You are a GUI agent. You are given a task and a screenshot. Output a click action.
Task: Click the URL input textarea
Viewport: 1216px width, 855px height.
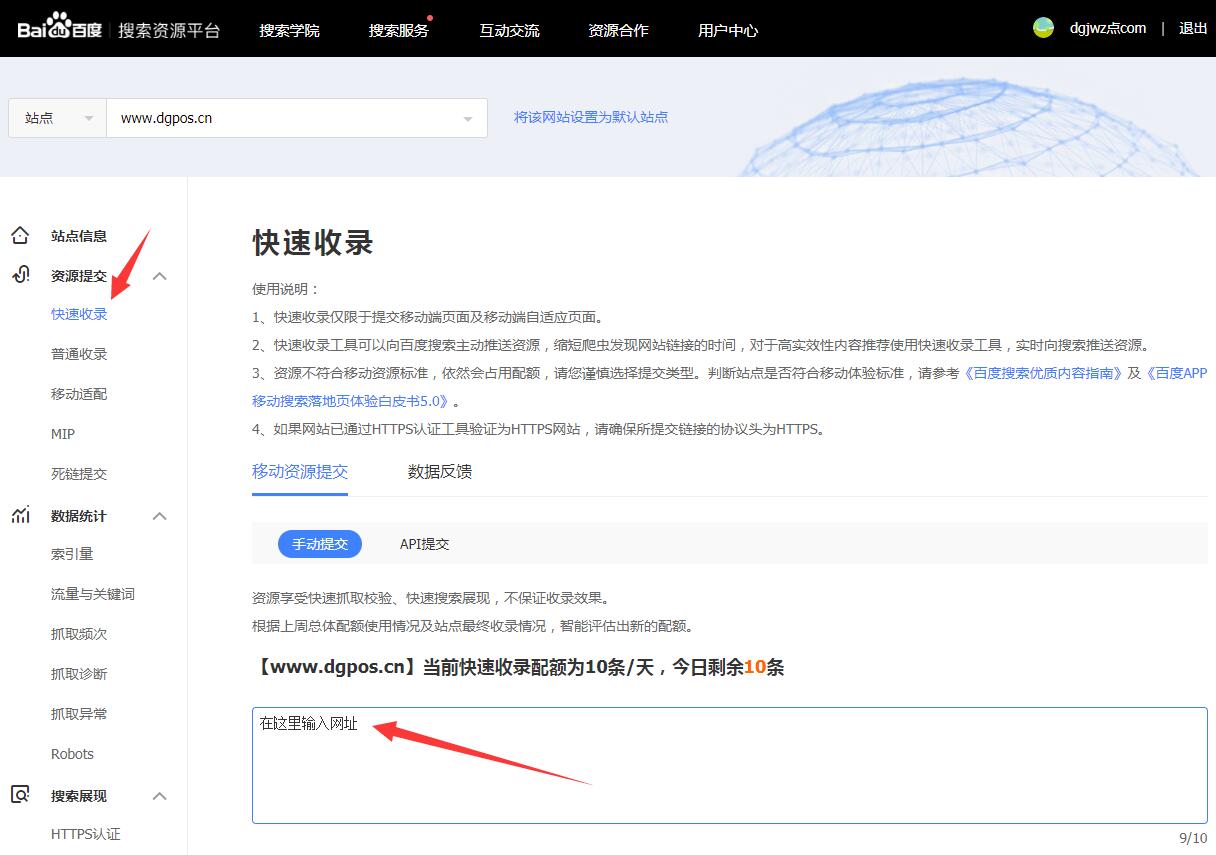[730, 765]
